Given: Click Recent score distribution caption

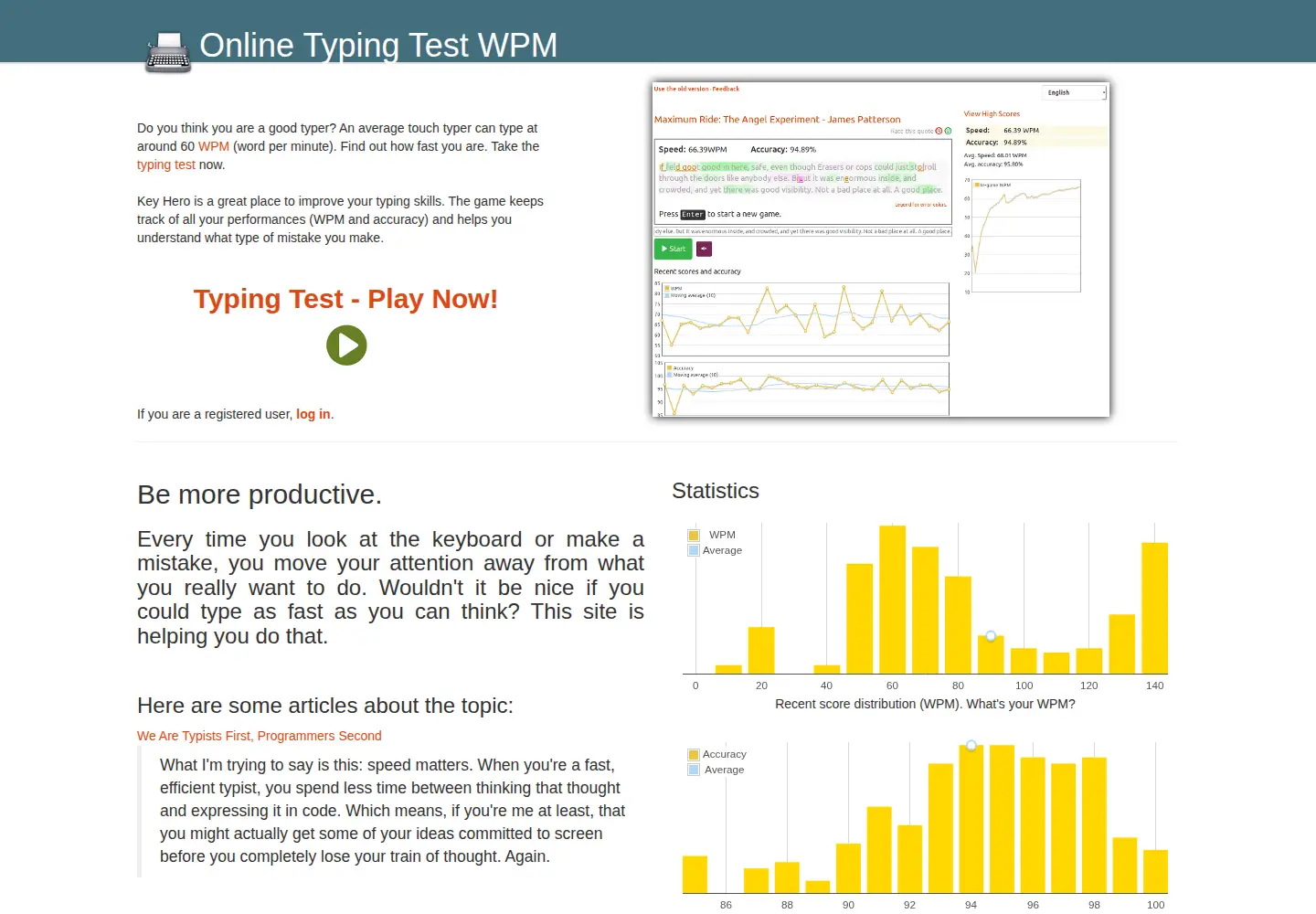Looking at the screenshot, I should [925, 704].
